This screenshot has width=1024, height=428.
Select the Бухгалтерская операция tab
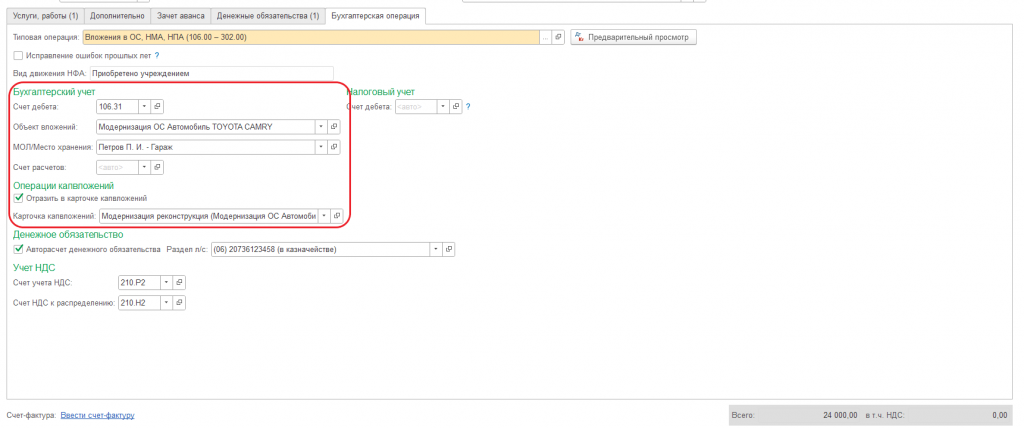tap(376, 16)
